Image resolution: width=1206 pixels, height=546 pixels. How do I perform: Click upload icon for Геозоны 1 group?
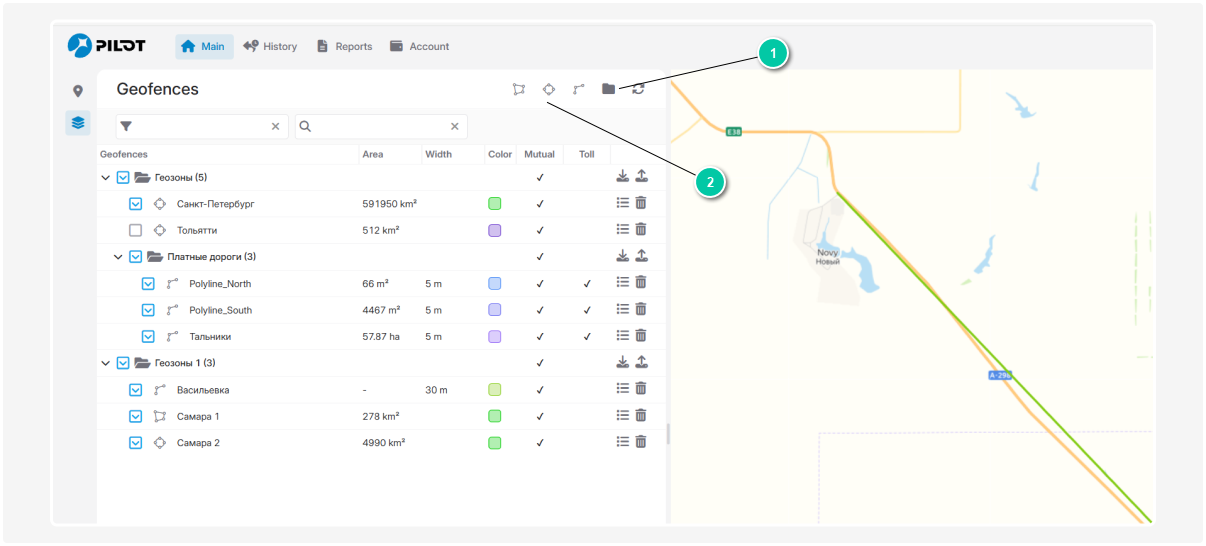(x=641, y=362)
